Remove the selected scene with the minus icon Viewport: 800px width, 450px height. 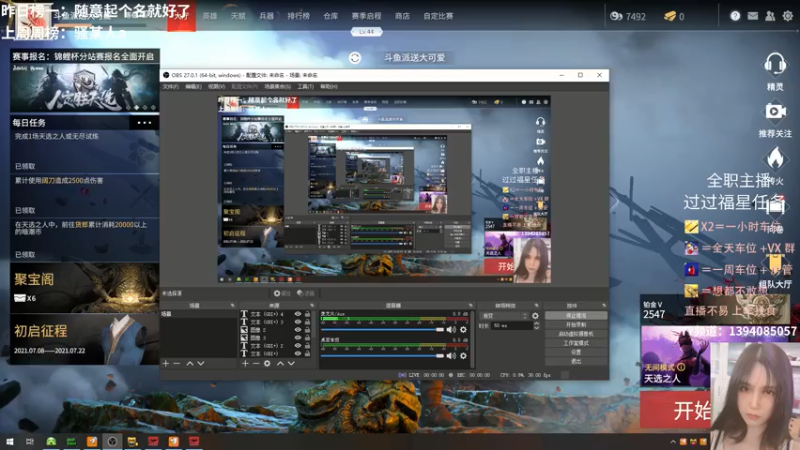[177, 363]
